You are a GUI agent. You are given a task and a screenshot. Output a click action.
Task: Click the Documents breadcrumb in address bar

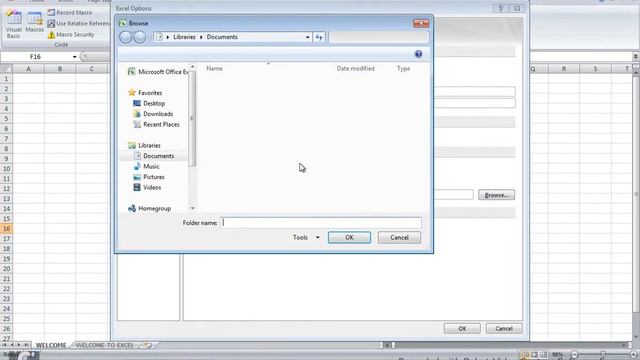222,37
